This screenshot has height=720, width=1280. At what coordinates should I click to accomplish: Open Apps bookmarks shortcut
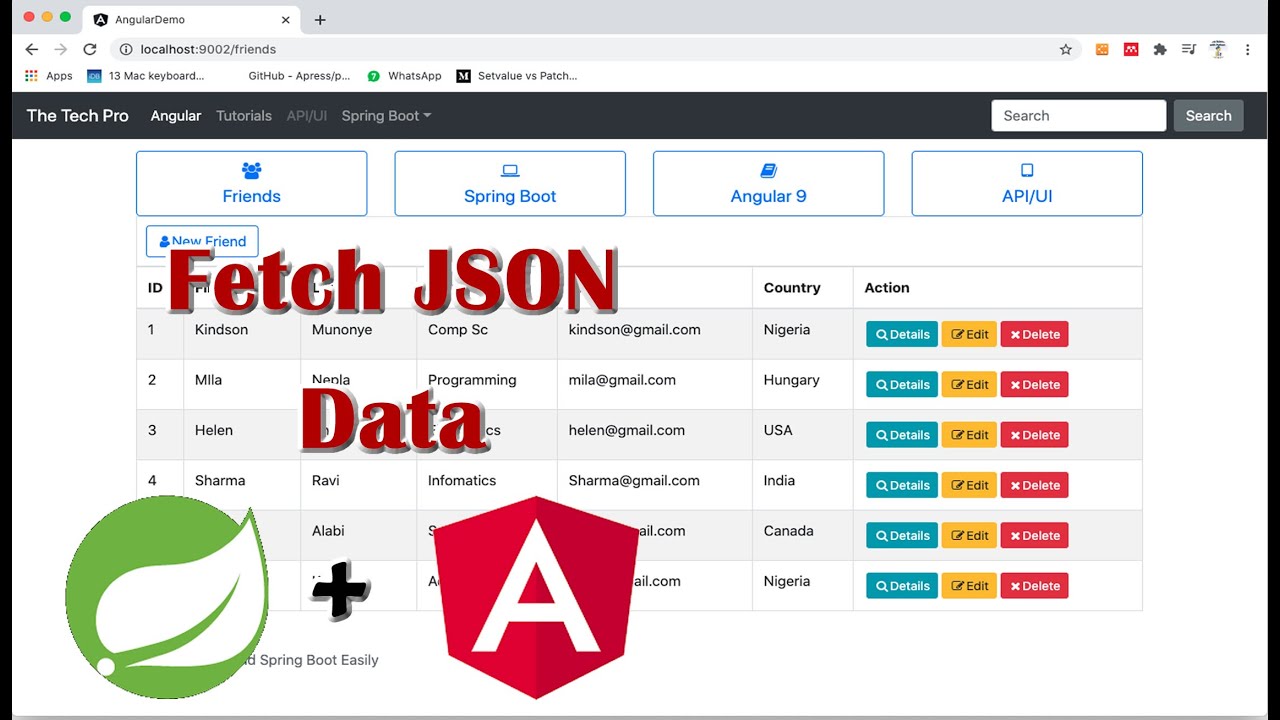pyautogui.click(x=49, y=76)
